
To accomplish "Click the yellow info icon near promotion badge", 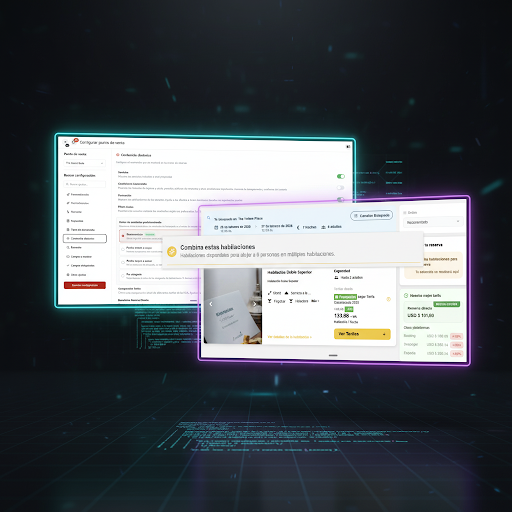I will pos(388,299).
